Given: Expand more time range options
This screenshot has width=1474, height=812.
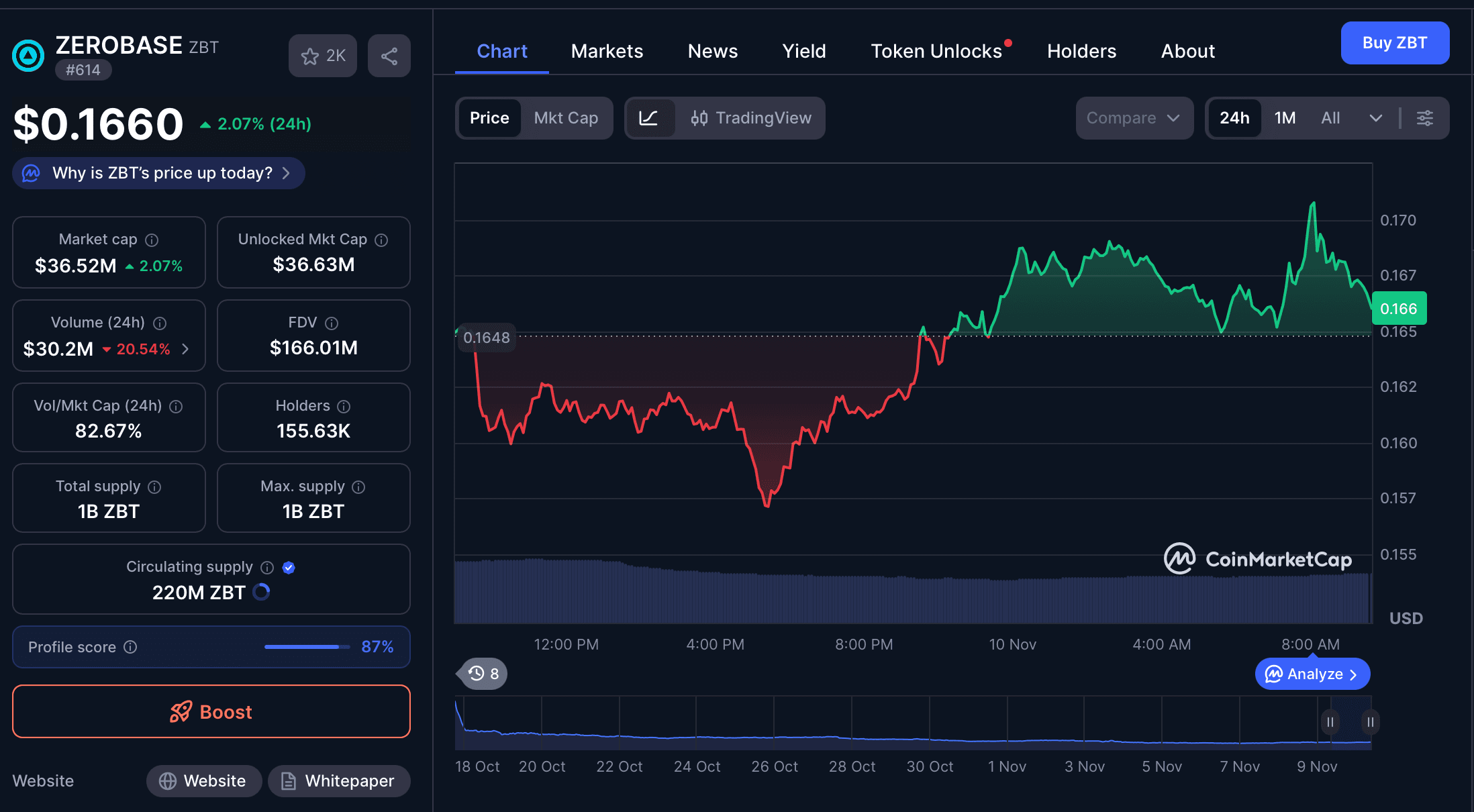Looking at the screenshot, I should 1375,118.
